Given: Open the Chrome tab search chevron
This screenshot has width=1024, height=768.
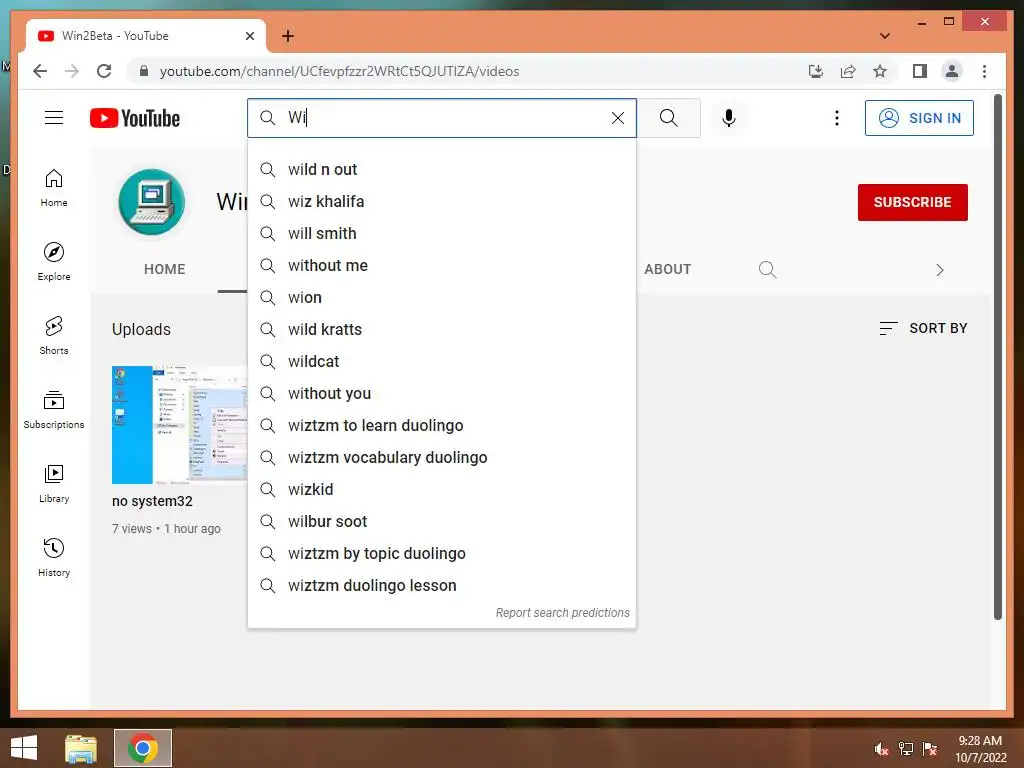Looking at the screenshot, I should tap(885, 36).
